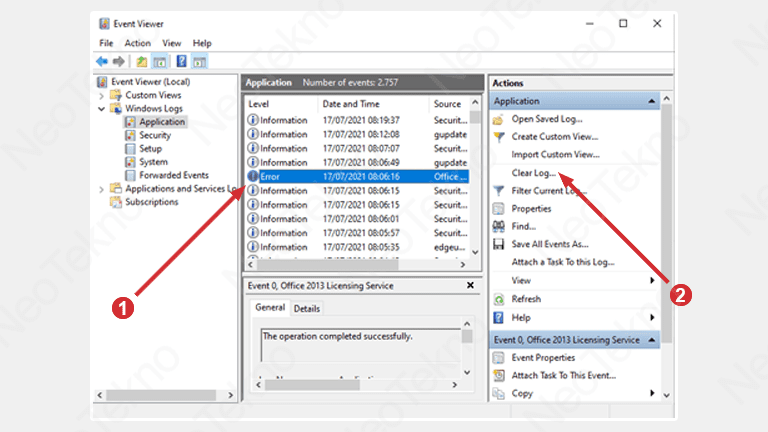This screenshot has height=432, width=768.
Task: Click the Event Properties icon
Action: click(x=499, y=358)
